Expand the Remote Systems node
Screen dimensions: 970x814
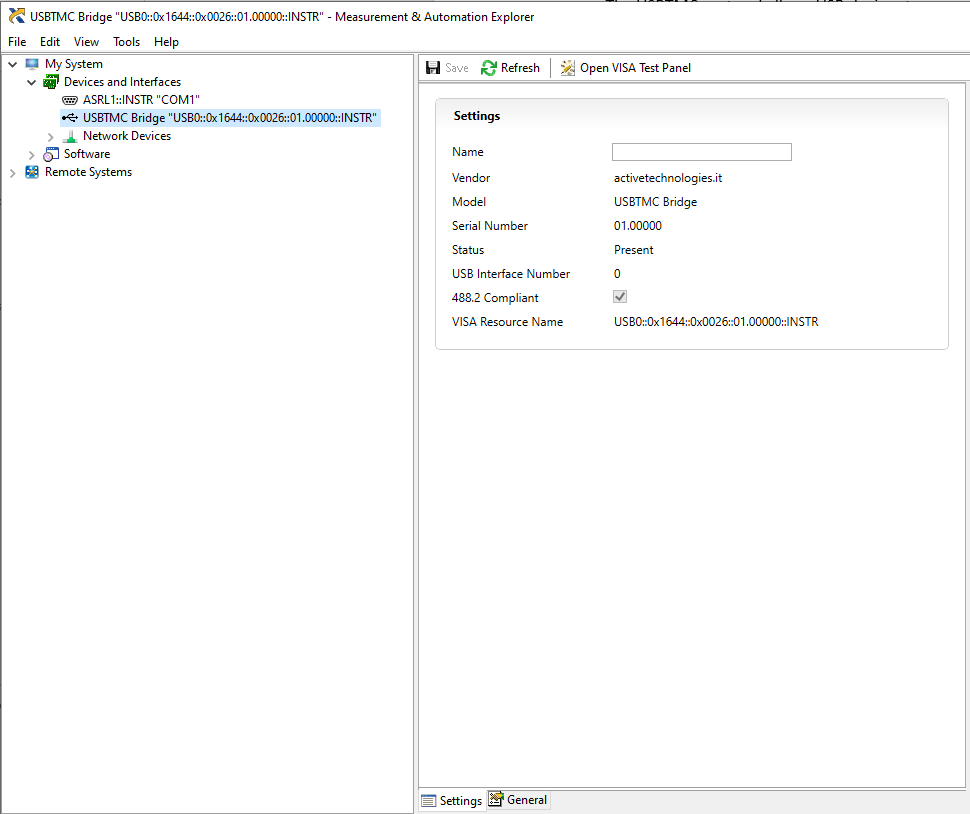[x=12, y=173]
